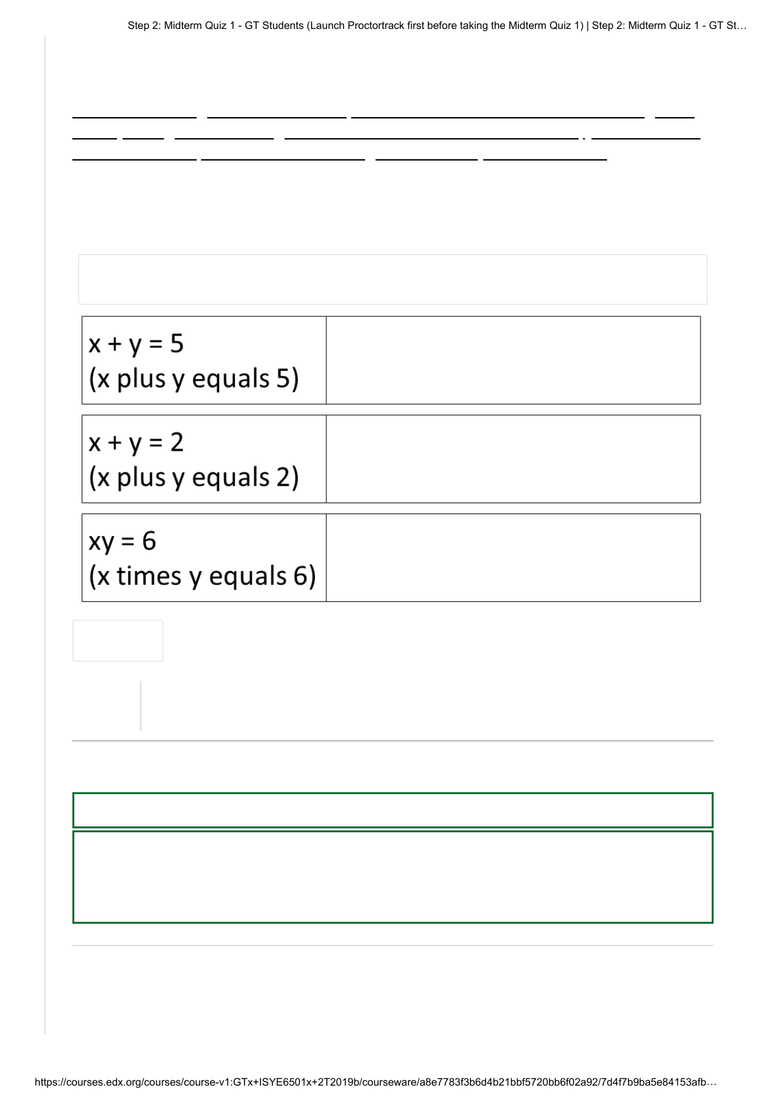
Task: Click the empty cell beside xy = 6
Action: pos(513,558)
